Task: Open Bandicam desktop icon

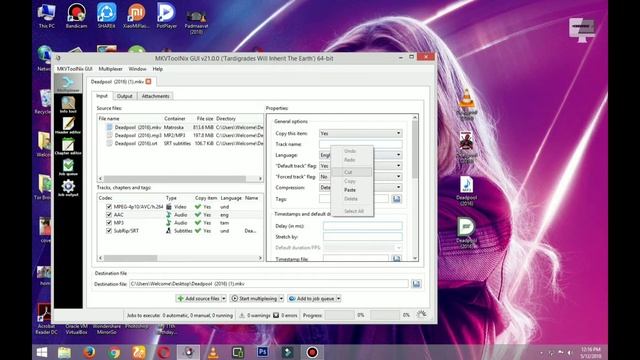Action: click(76, 16)
